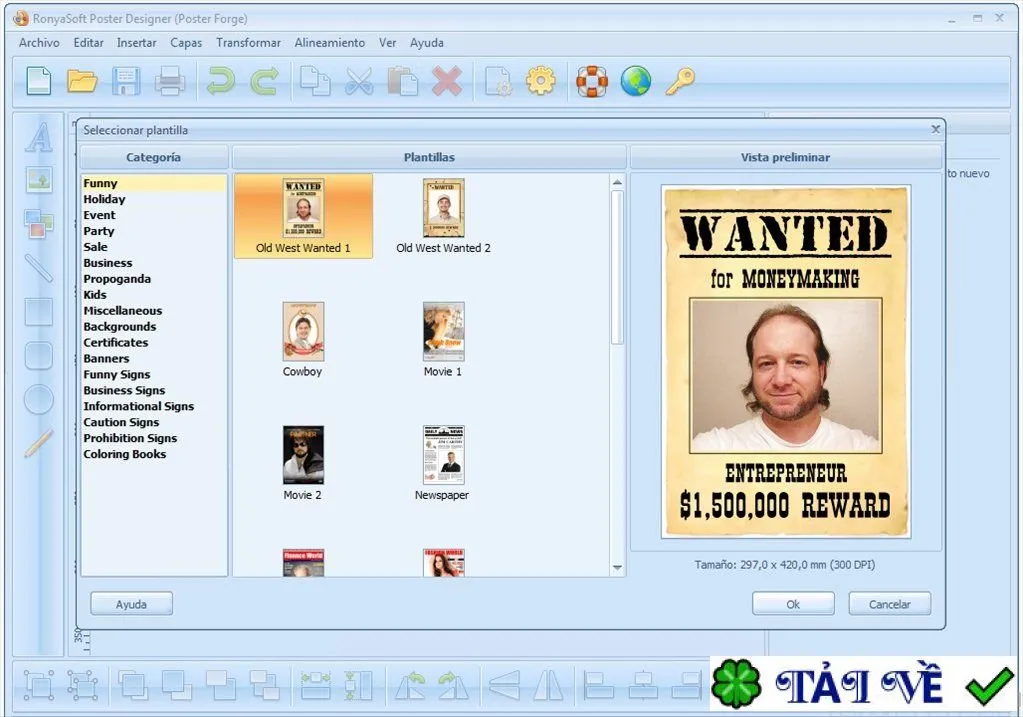Click the globe website icon
Viewport: 1023px width, 717px height.
(x=635, y=82)
